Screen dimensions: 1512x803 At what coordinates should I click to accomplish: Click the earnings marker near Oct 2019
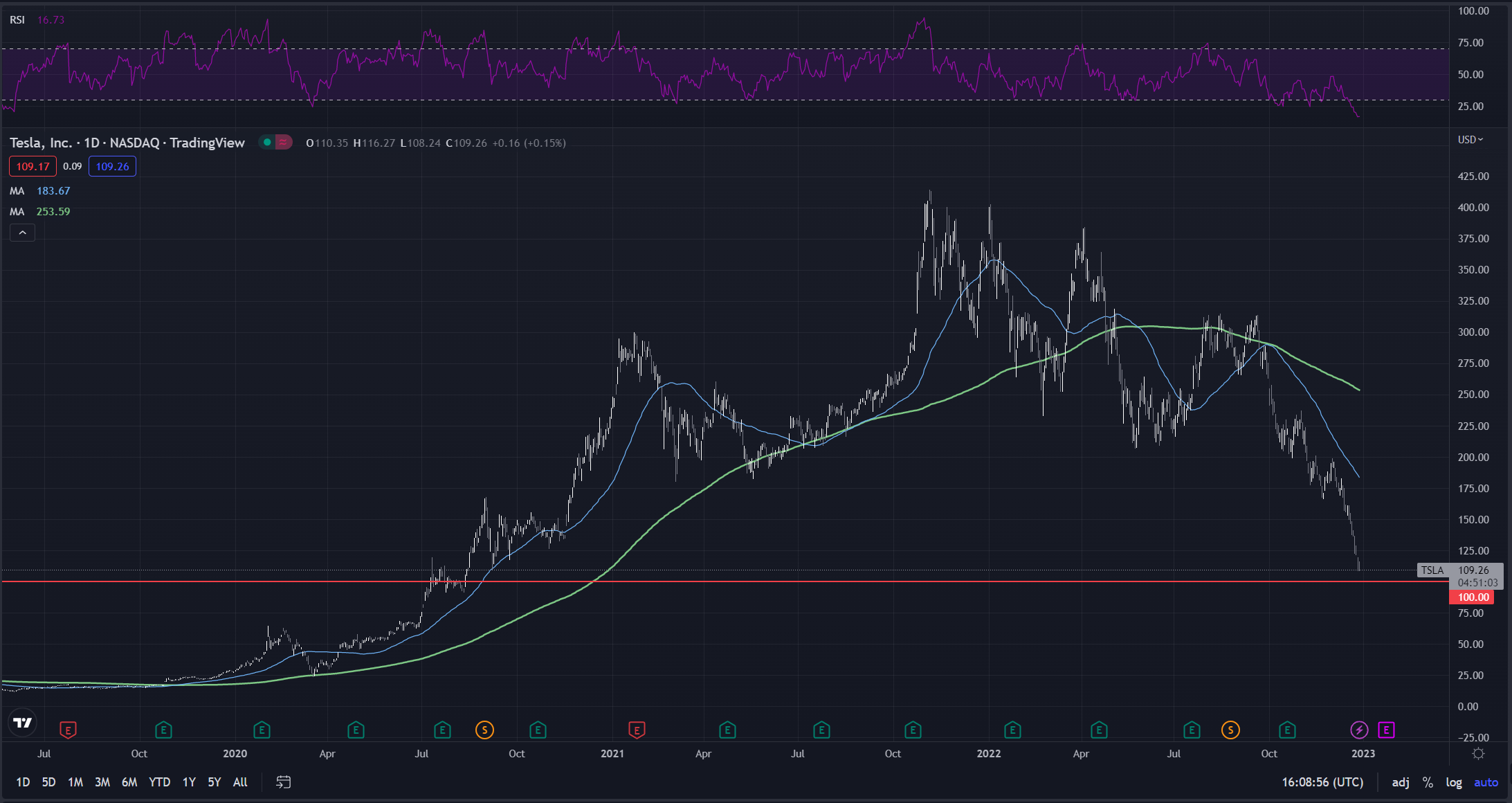[163, 730]
